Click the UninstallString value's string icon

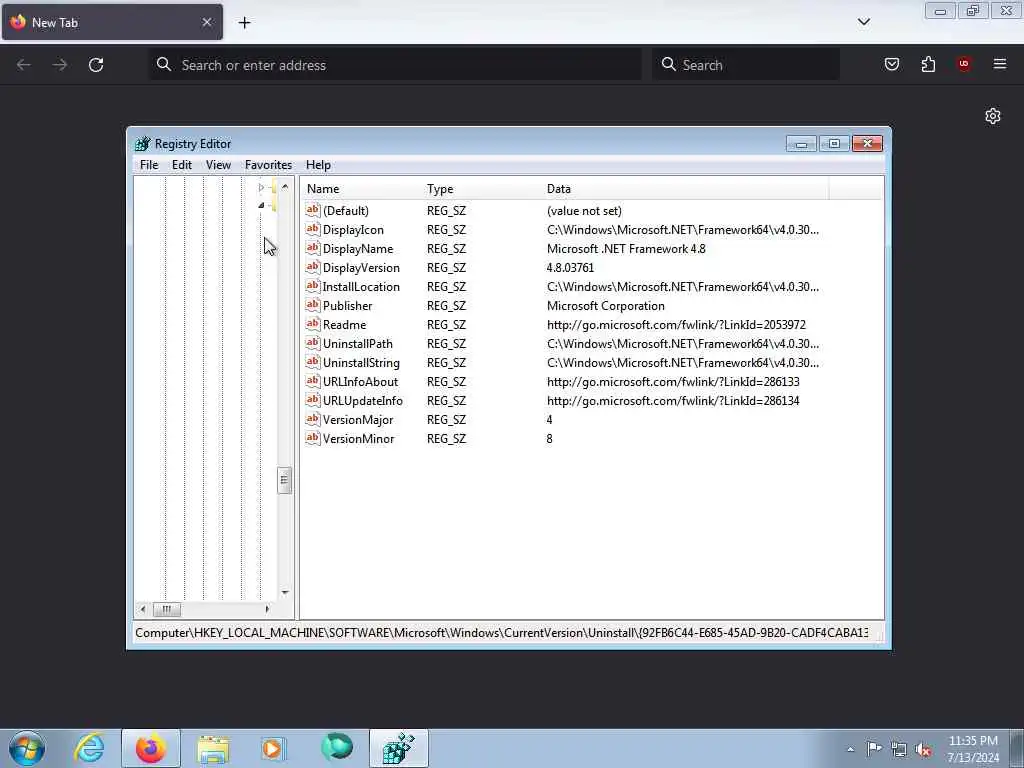click(313, 362)
